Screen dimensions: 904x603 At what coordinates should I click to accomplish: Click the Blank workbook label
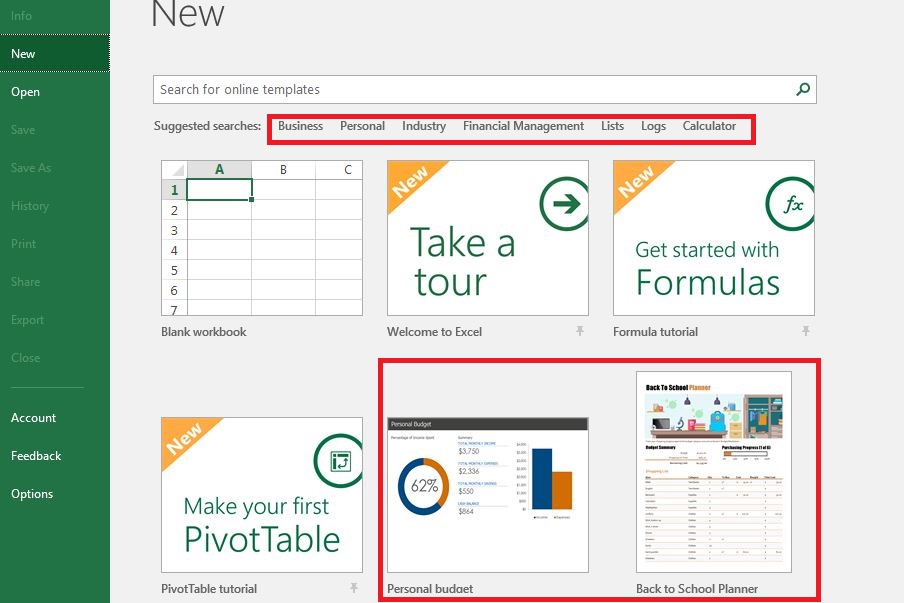(x=204, y=331)
